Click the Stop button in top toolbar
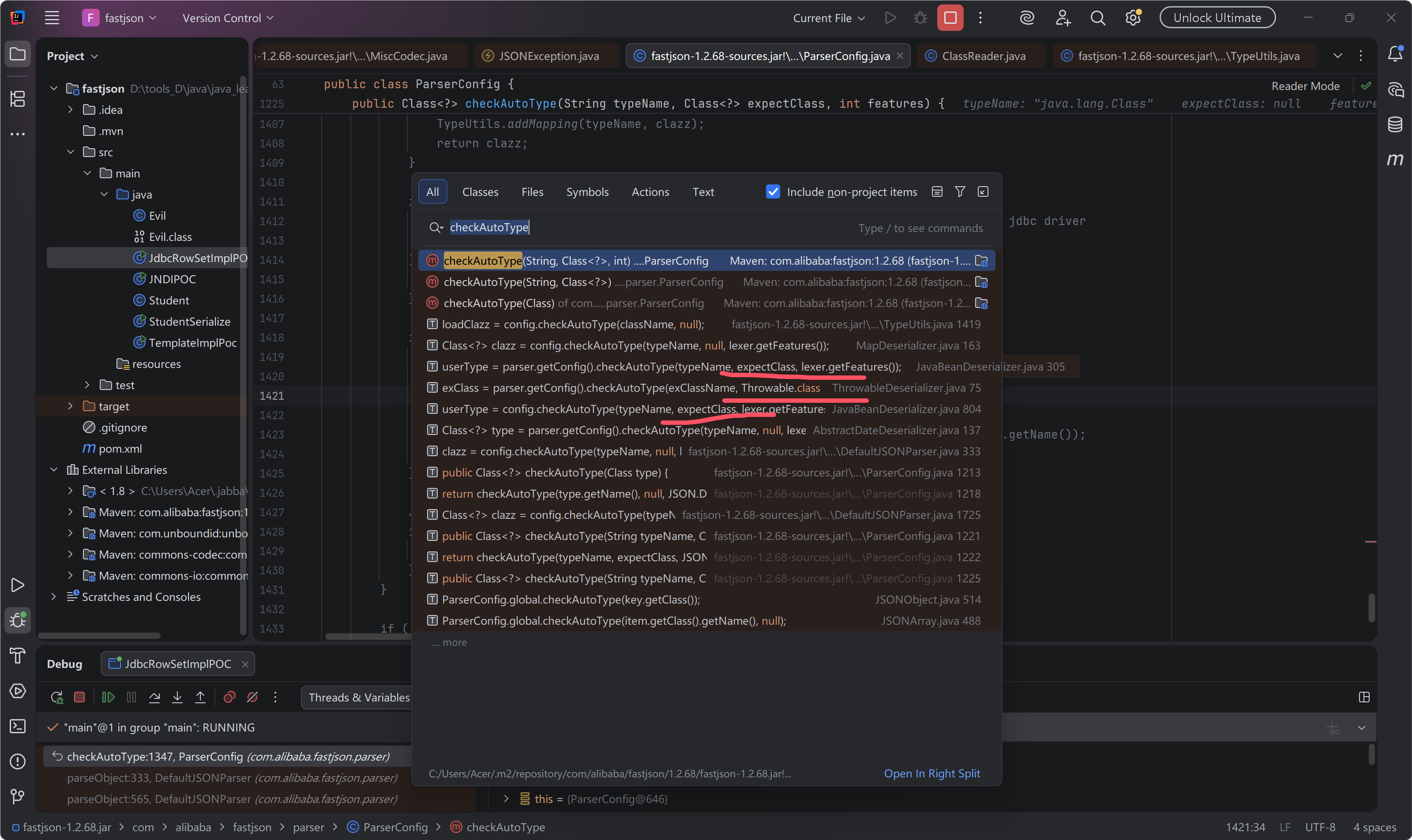 [950, 18]
